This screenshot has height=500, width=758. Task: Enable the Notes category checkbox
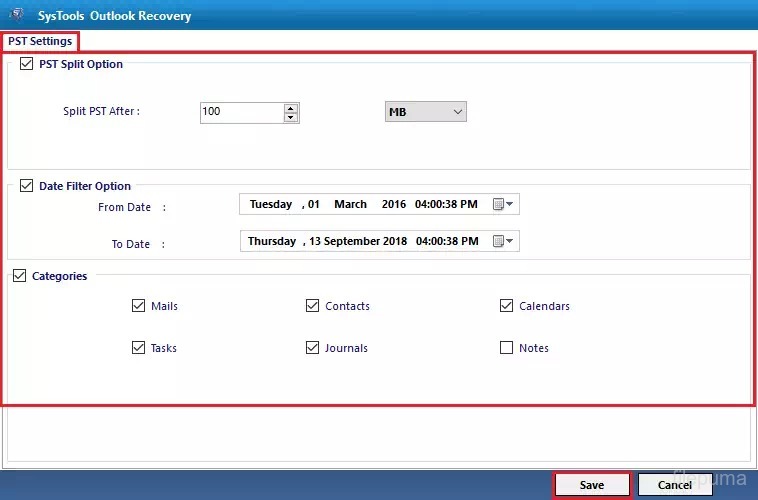[506, 348]
